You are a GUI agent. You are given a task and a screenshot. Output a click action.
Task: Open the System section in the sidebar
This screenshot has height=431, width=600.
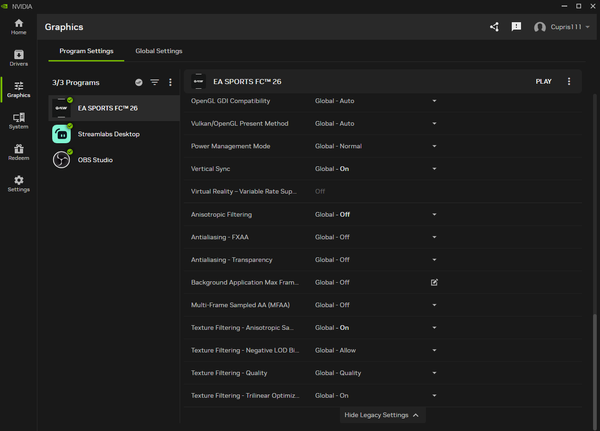(x=18, y=120)
